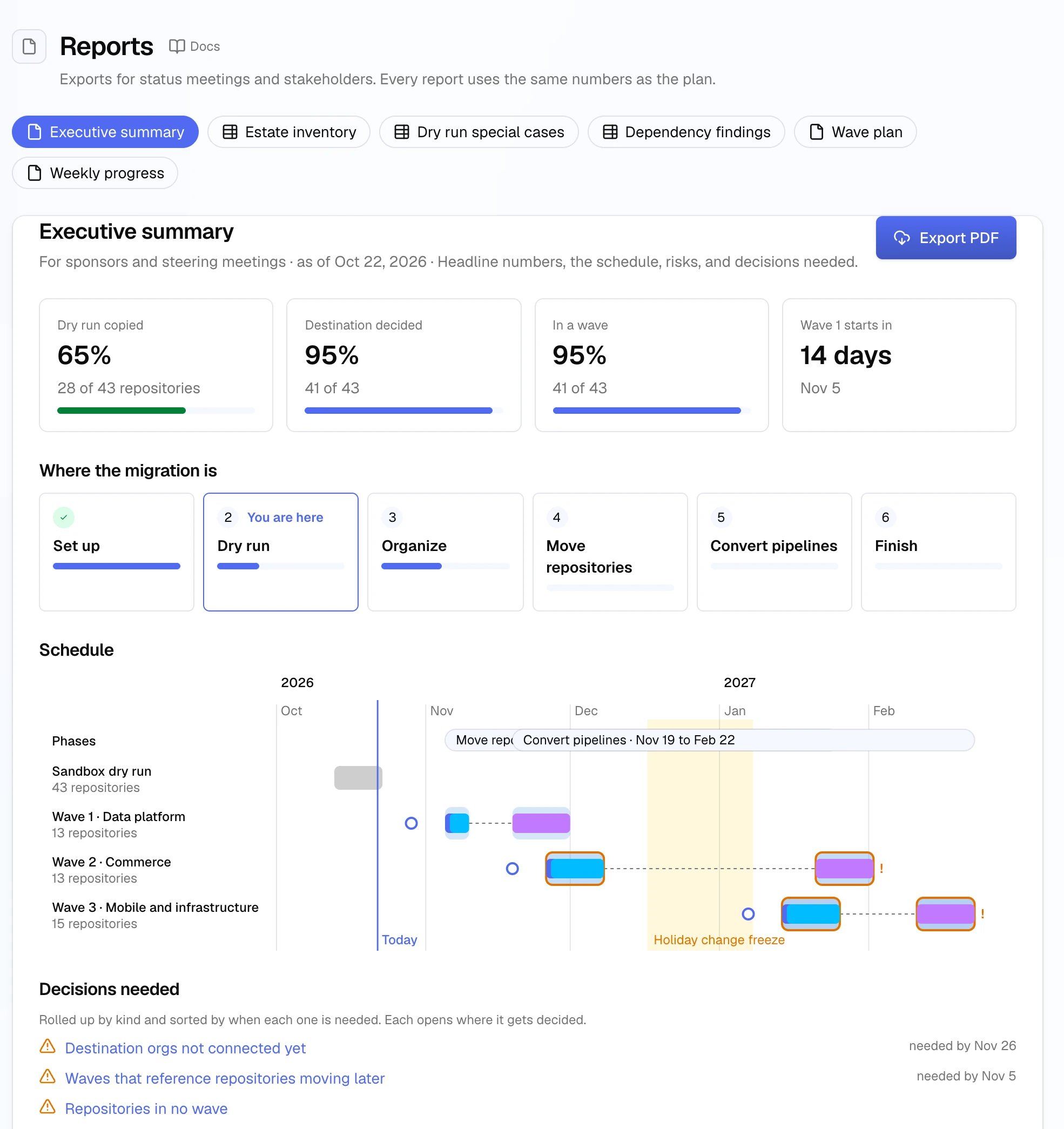This screenshot has width=1064, height=1129.
Task: Export the summary as PDF
Action: click(x=946, y=237)
